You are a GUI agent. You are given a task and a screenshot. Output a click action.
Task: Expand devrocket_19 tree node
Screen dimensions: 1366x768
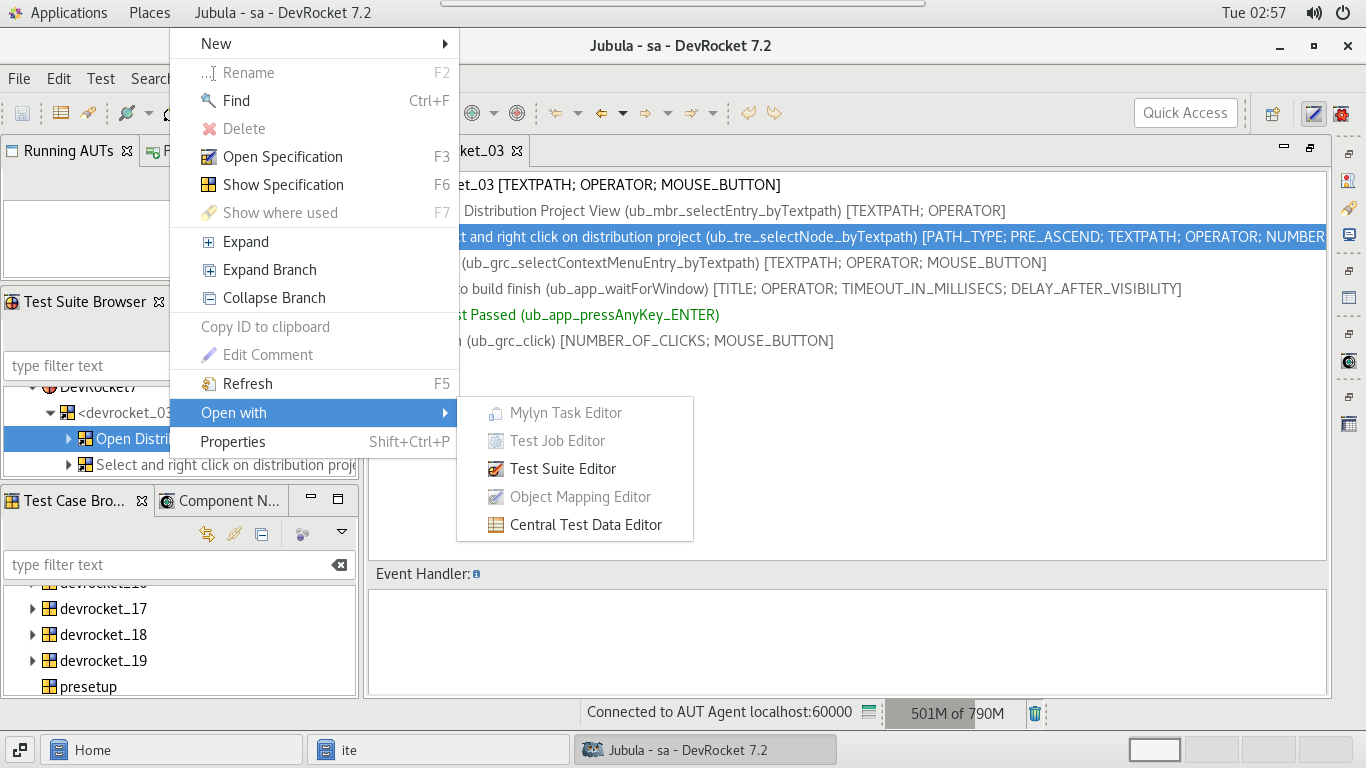33,661
